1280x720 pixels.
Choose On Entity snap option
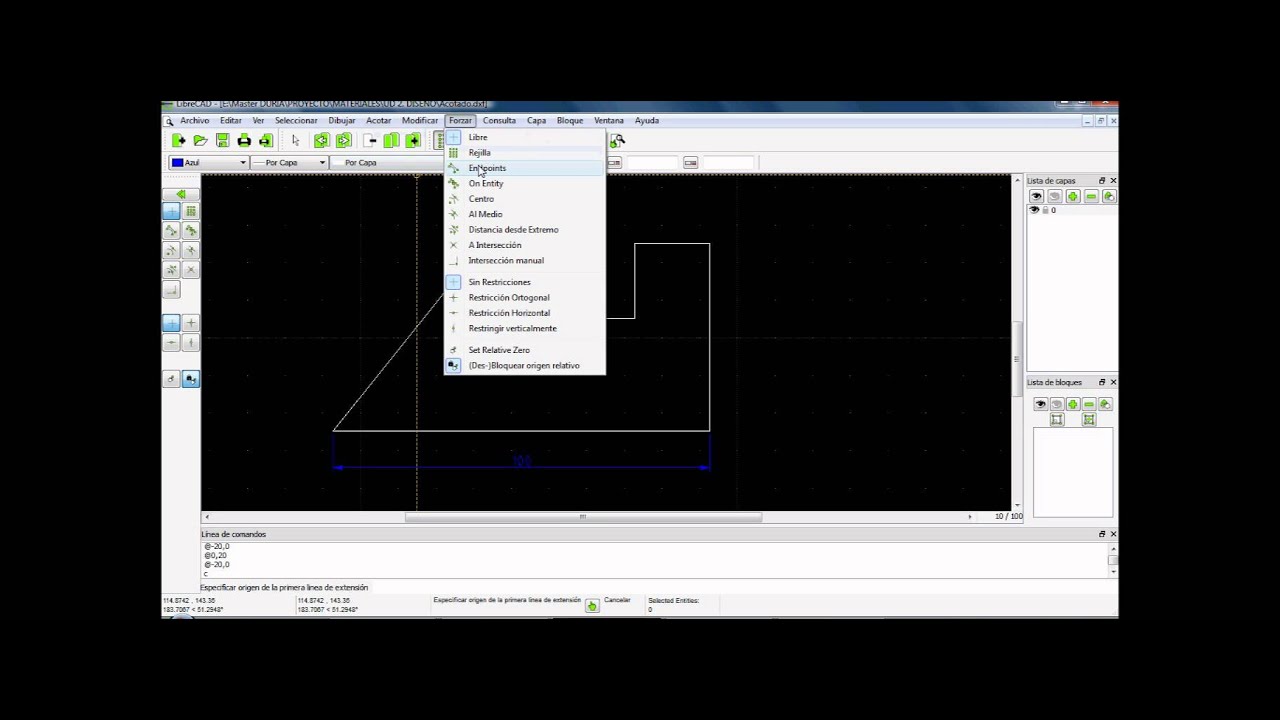524,184
